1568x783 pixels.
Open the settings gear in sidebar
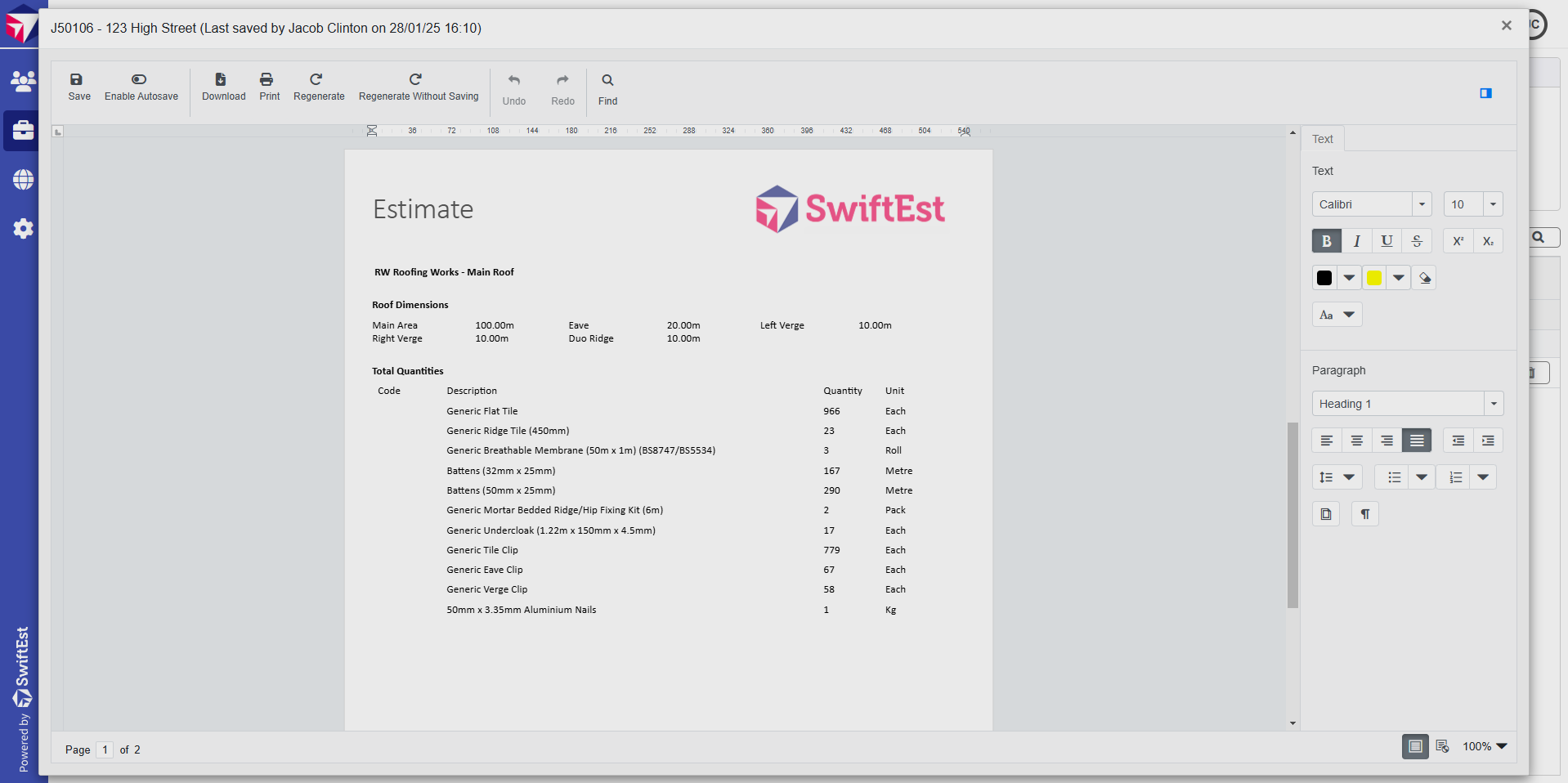pyautogui.click(x=23, y=229)
